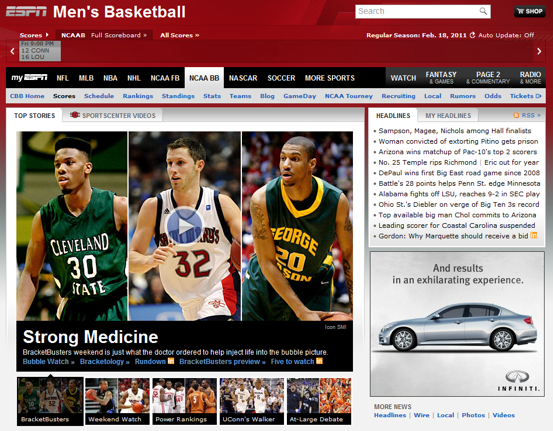Select NCAA BB tab
This screenshot has height=431, width=553.
204,78
